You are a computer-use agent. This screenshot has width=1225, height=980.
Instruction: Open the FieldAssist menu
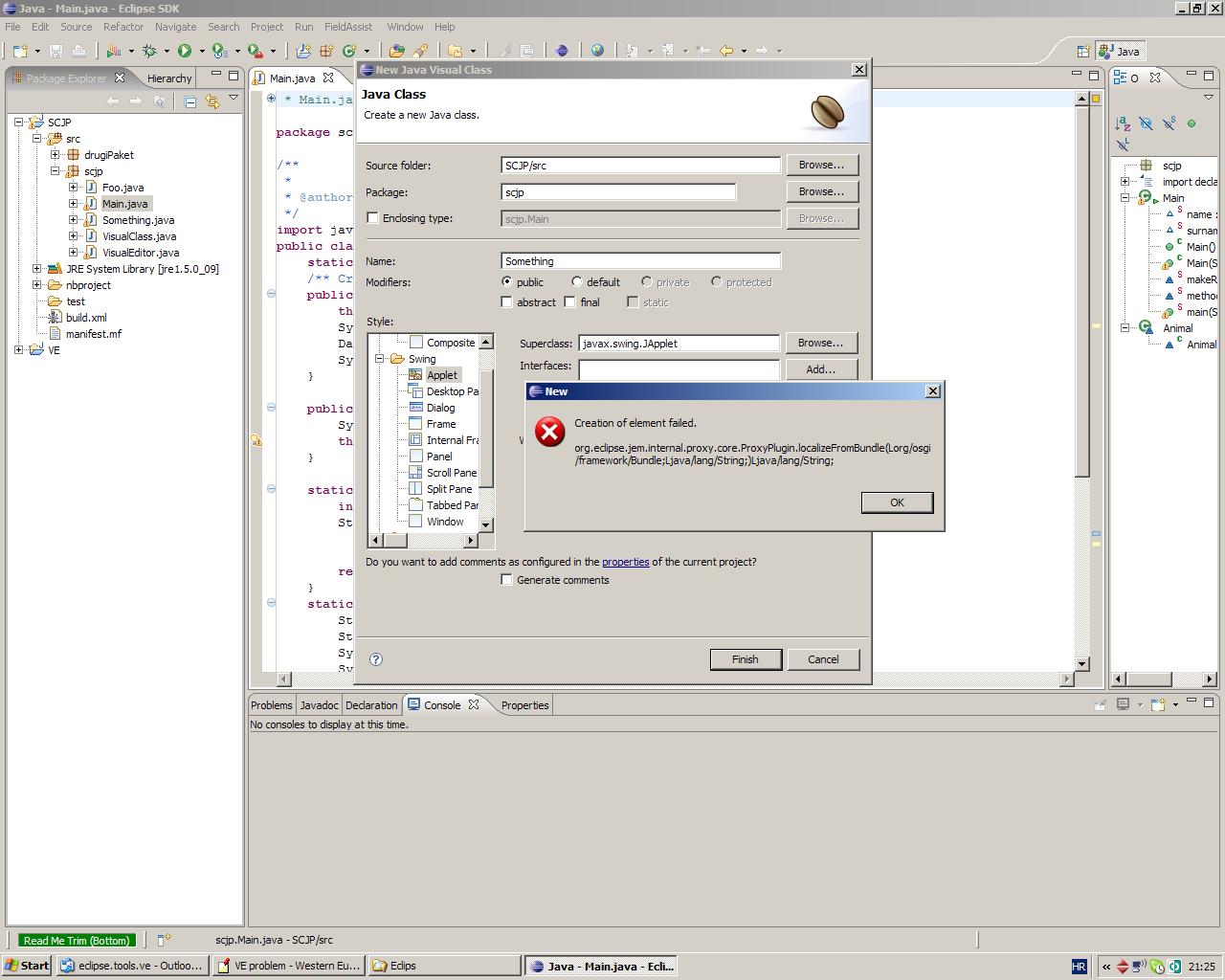tap(347, 27)
